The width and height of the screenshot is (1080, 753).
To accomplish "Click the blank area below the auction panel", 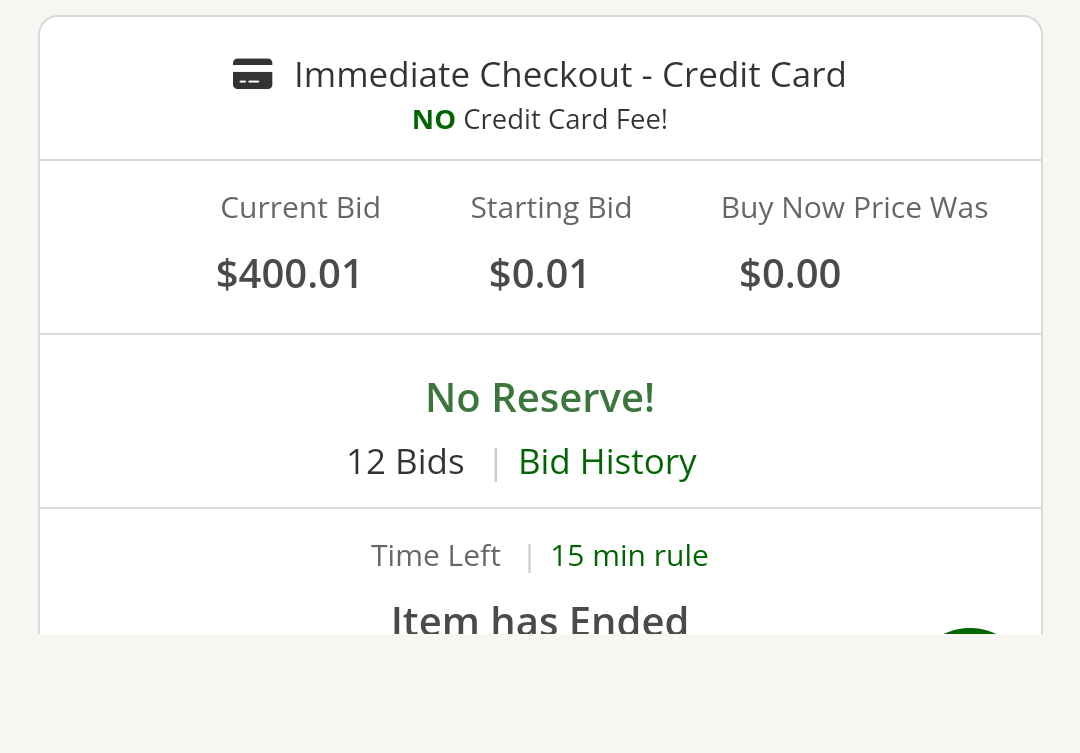I will [x=540, y=693].
